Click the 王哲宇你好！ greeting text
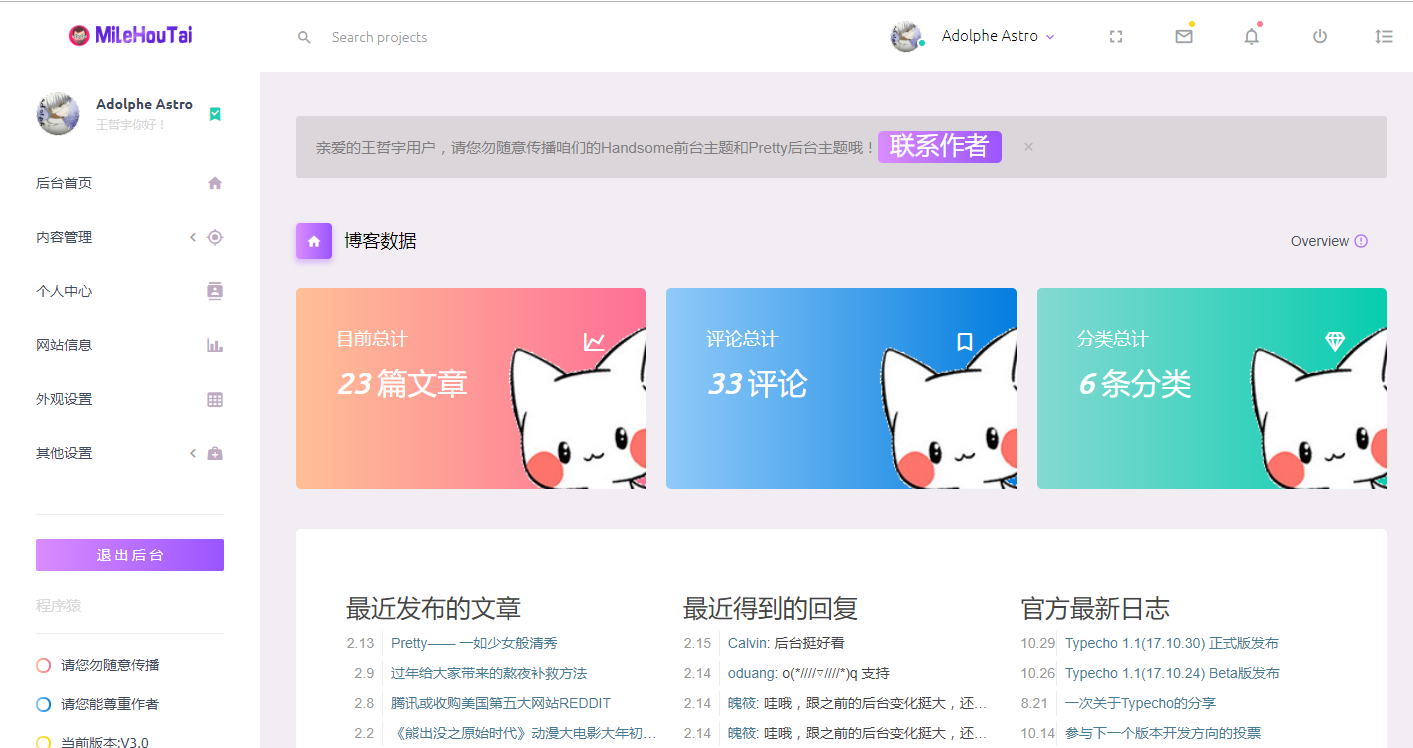The width and height of the screenshot is (1413, 748). [131, 125]
